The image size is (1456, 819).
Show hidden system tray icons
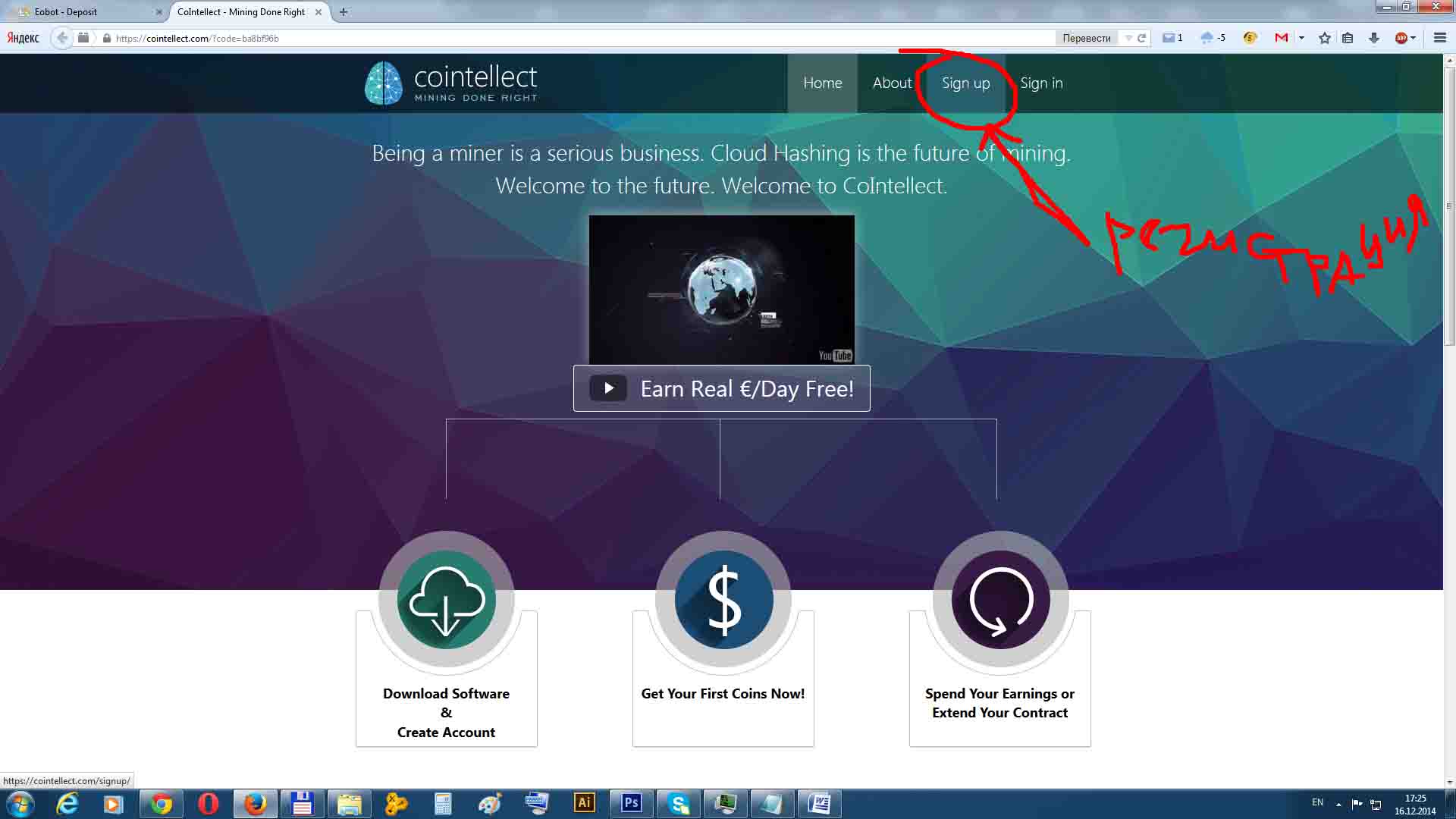click(1338, 804)
